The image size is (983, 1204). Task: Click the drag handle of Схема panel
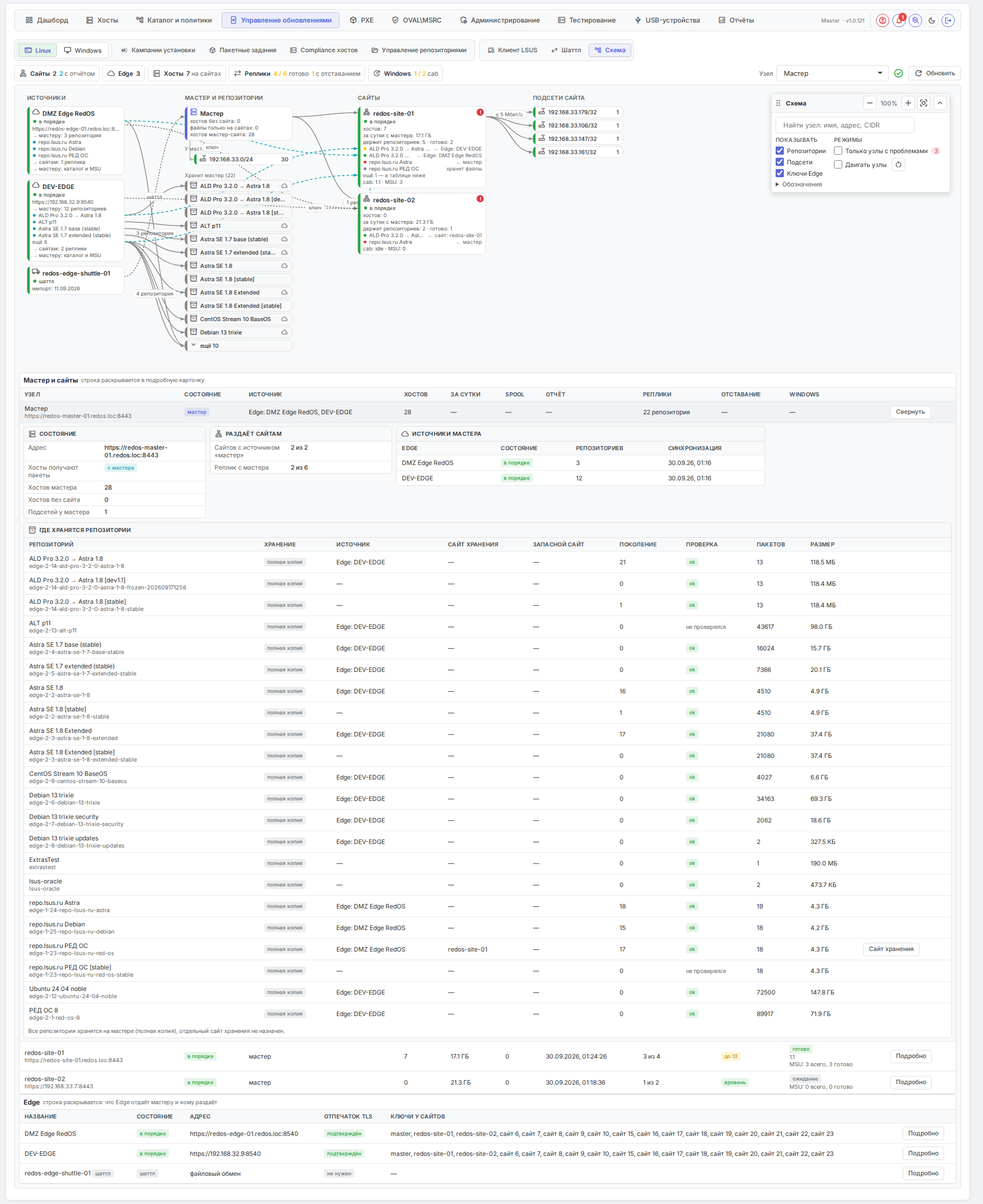(778, 103)
